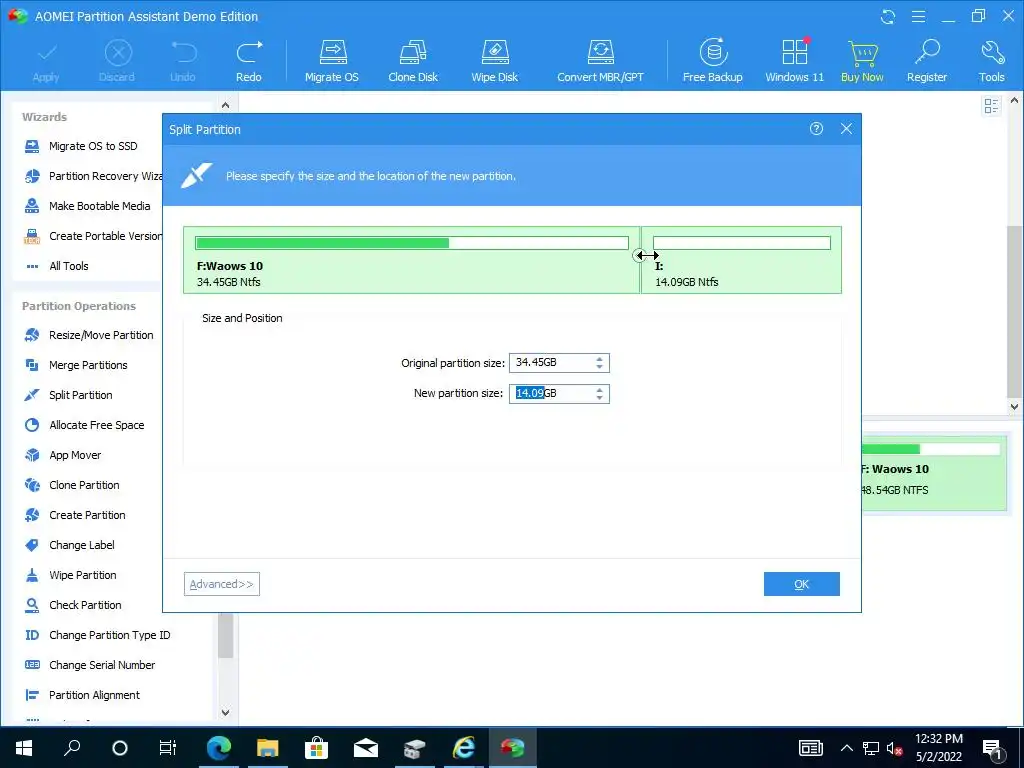This screenshot has height=768, width=1024.
Task: Launch Clone Disk from the toolbar
Action: [413, 61]
